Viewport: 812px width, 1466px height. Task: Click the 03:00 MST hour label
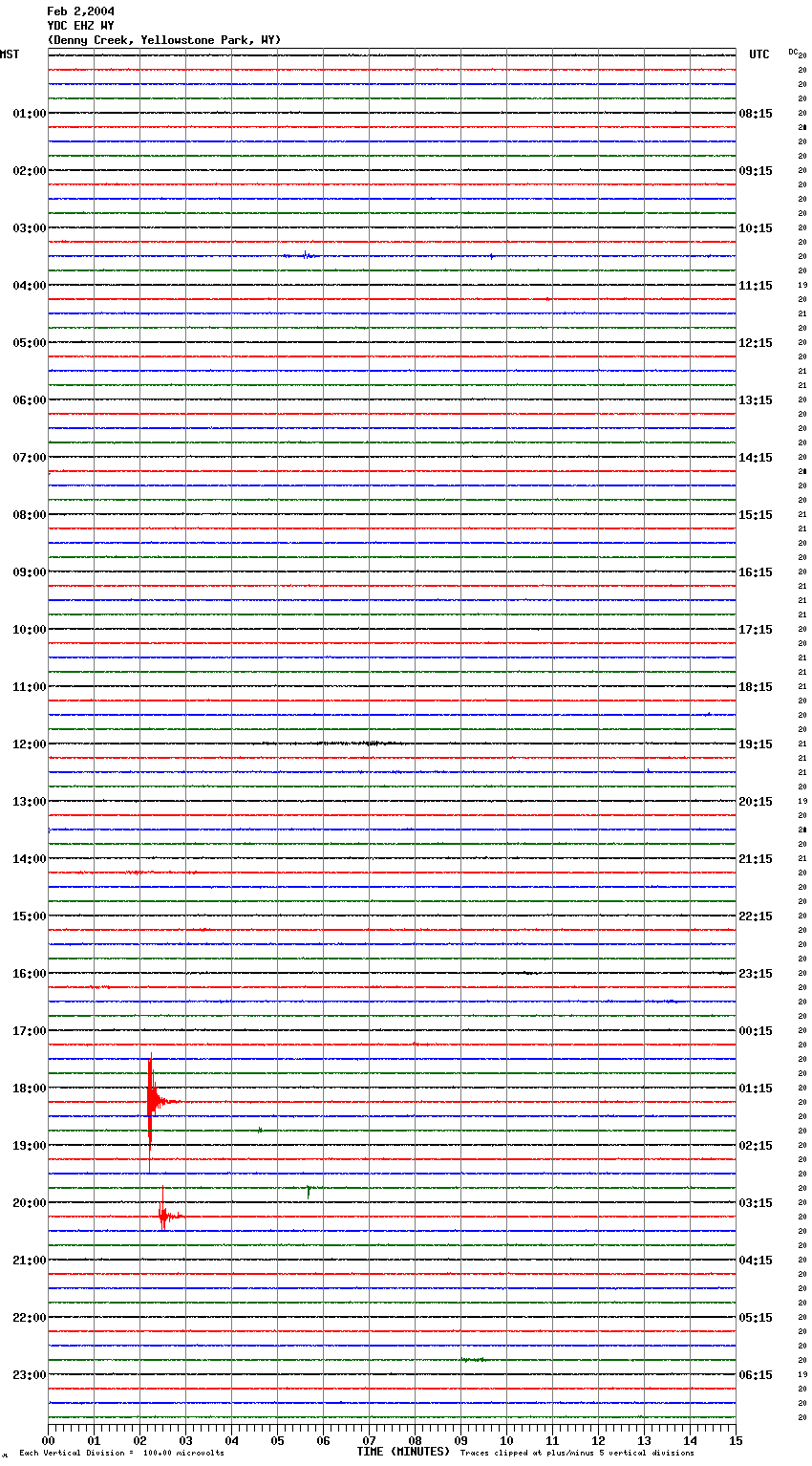pyautogui.click(x=29, y=228)
